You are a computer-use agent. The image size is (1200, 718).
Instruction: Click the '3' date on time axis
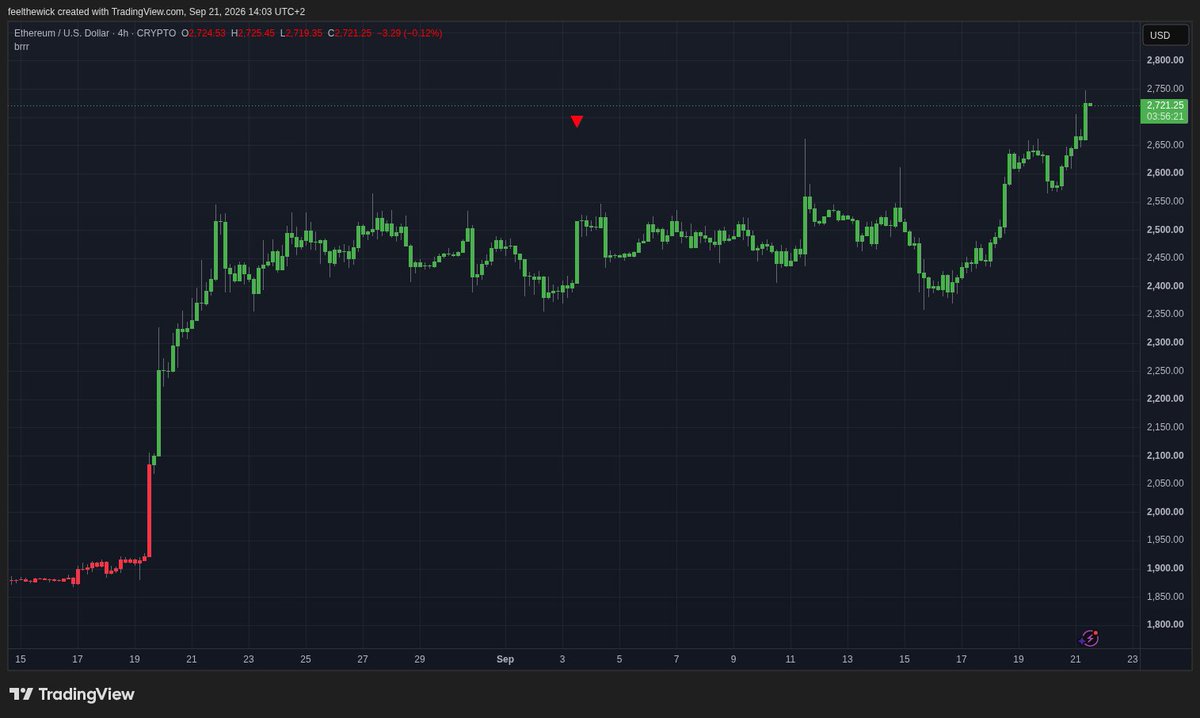562,659
